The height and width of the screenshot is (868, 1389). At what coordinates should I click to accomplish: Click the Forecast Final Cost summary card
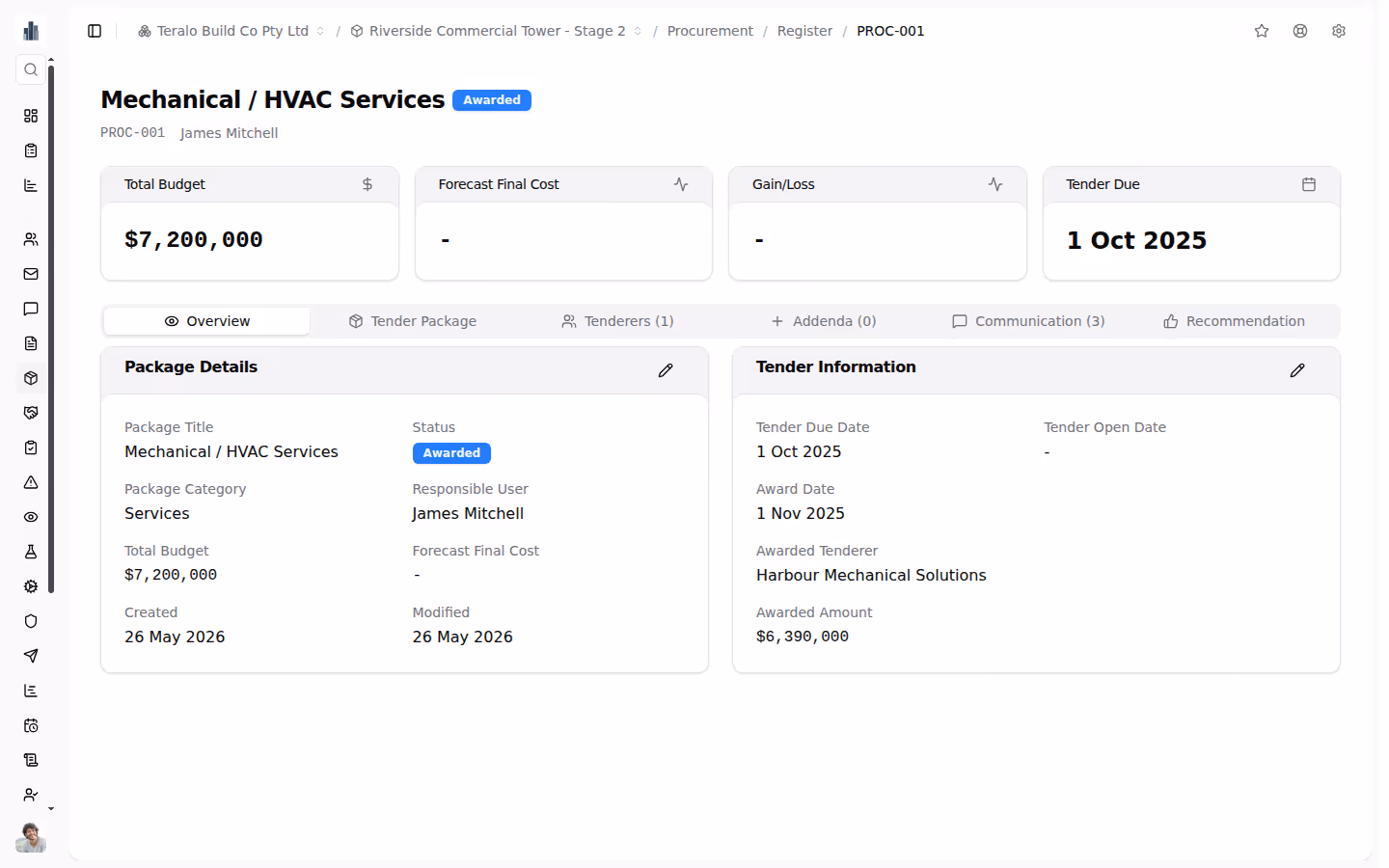[x=563, y=224]
